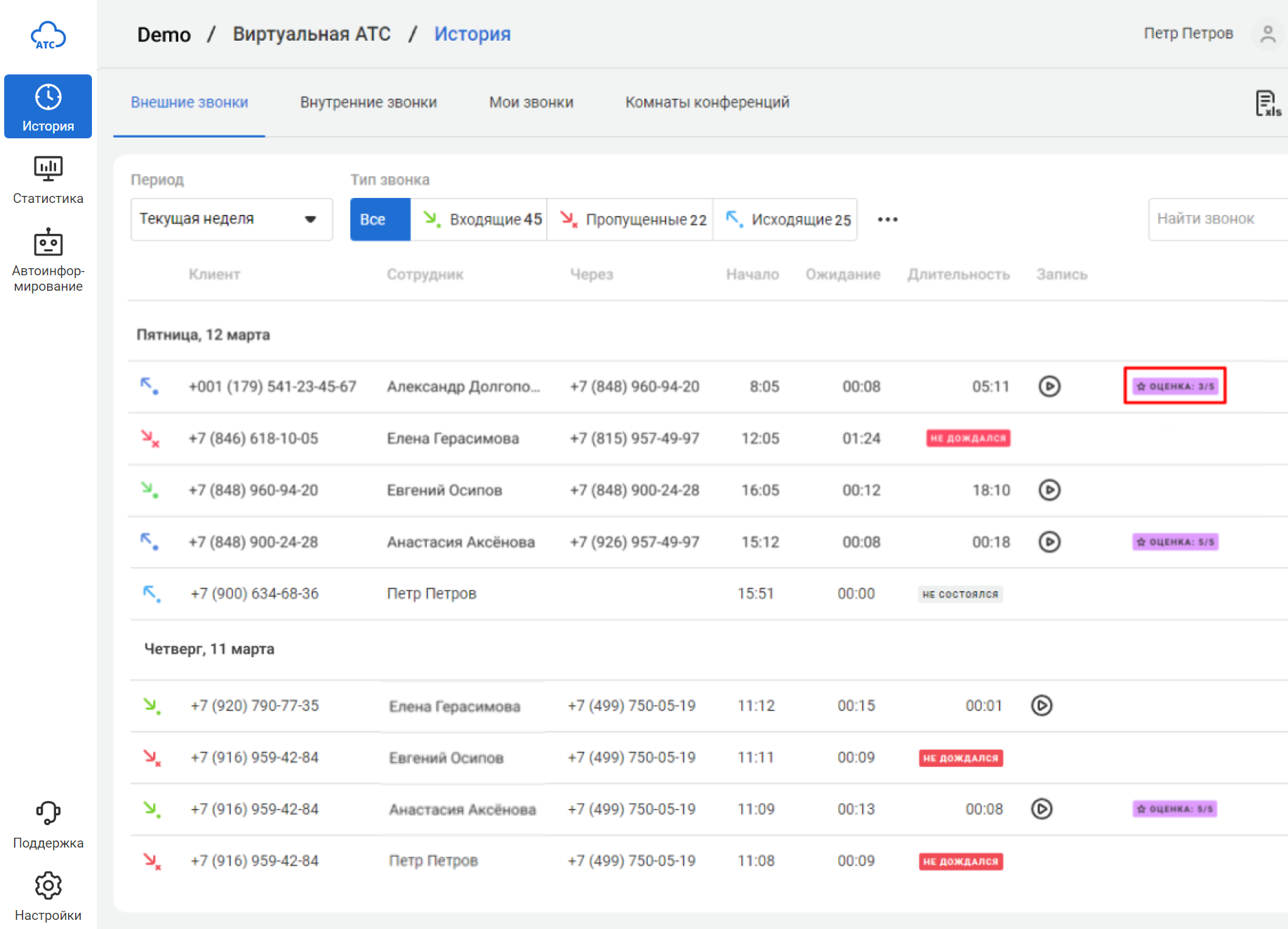
Task: Click the cloud ATC logo
Action: [x=48, y=35]
